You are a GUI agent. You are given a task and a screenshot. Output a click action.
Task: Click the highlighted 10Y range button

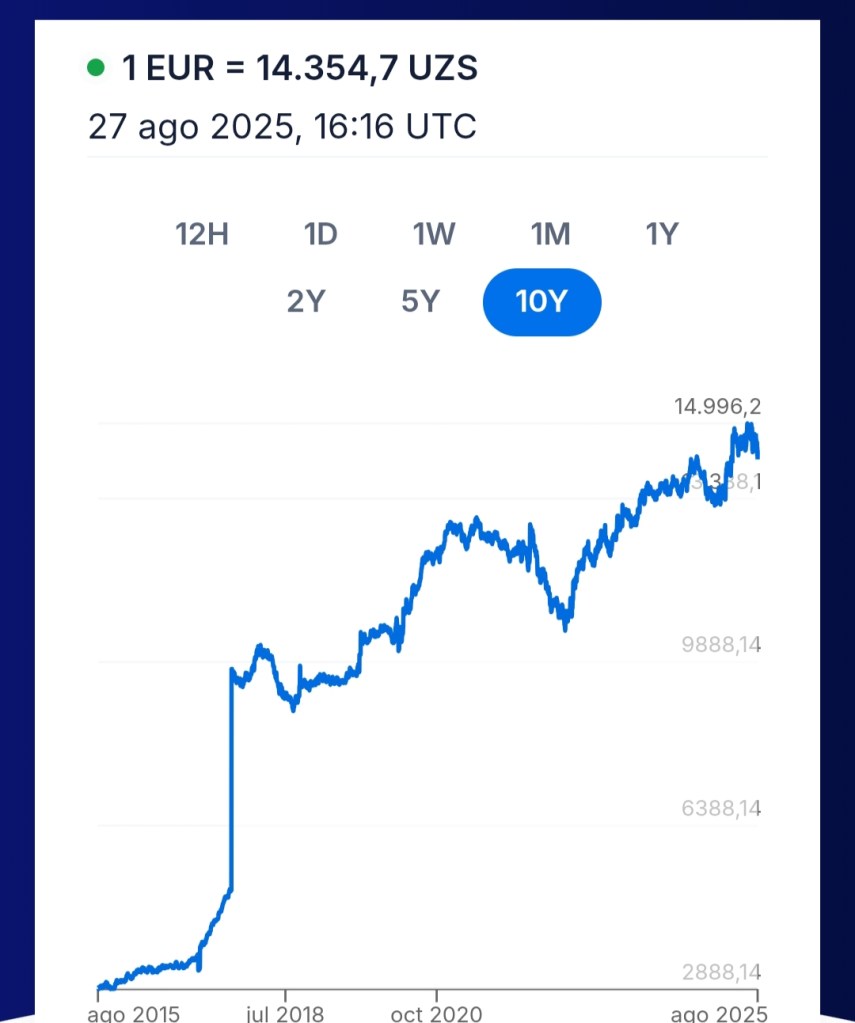pos(541,301)
